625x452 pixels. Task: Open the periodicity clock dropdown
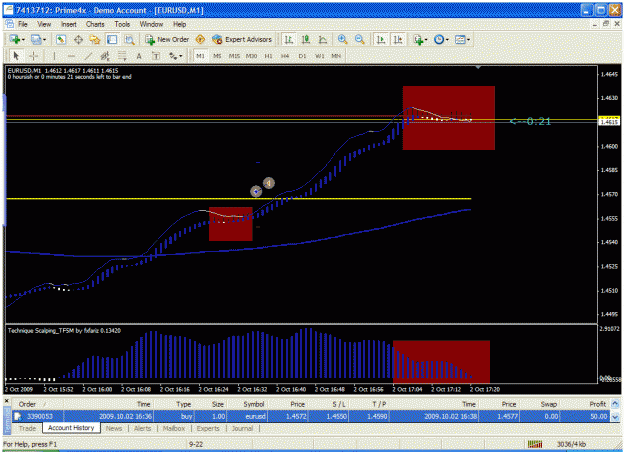click(x=441, y=39)
